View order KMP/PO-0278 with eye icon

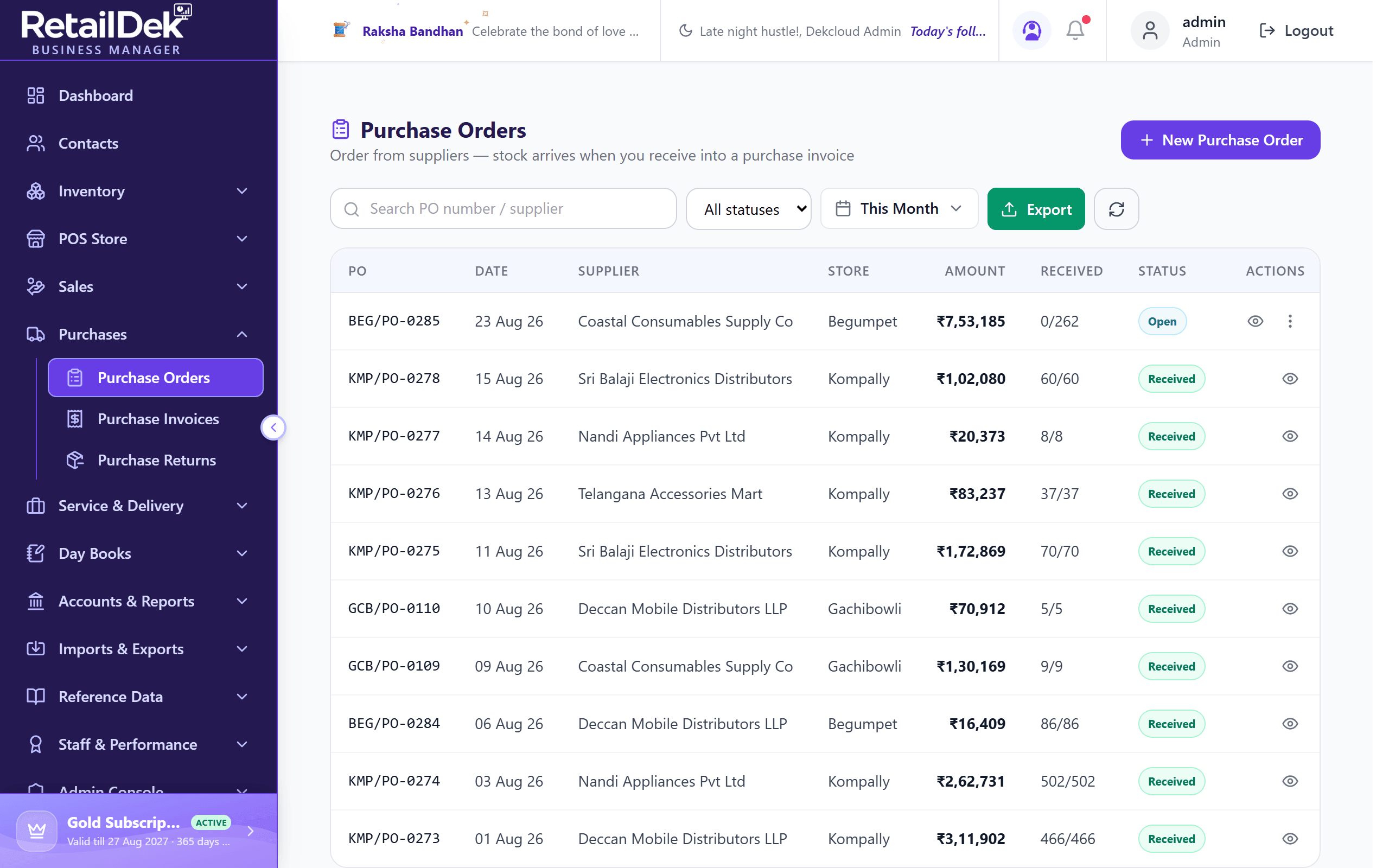pos(1290,379)
